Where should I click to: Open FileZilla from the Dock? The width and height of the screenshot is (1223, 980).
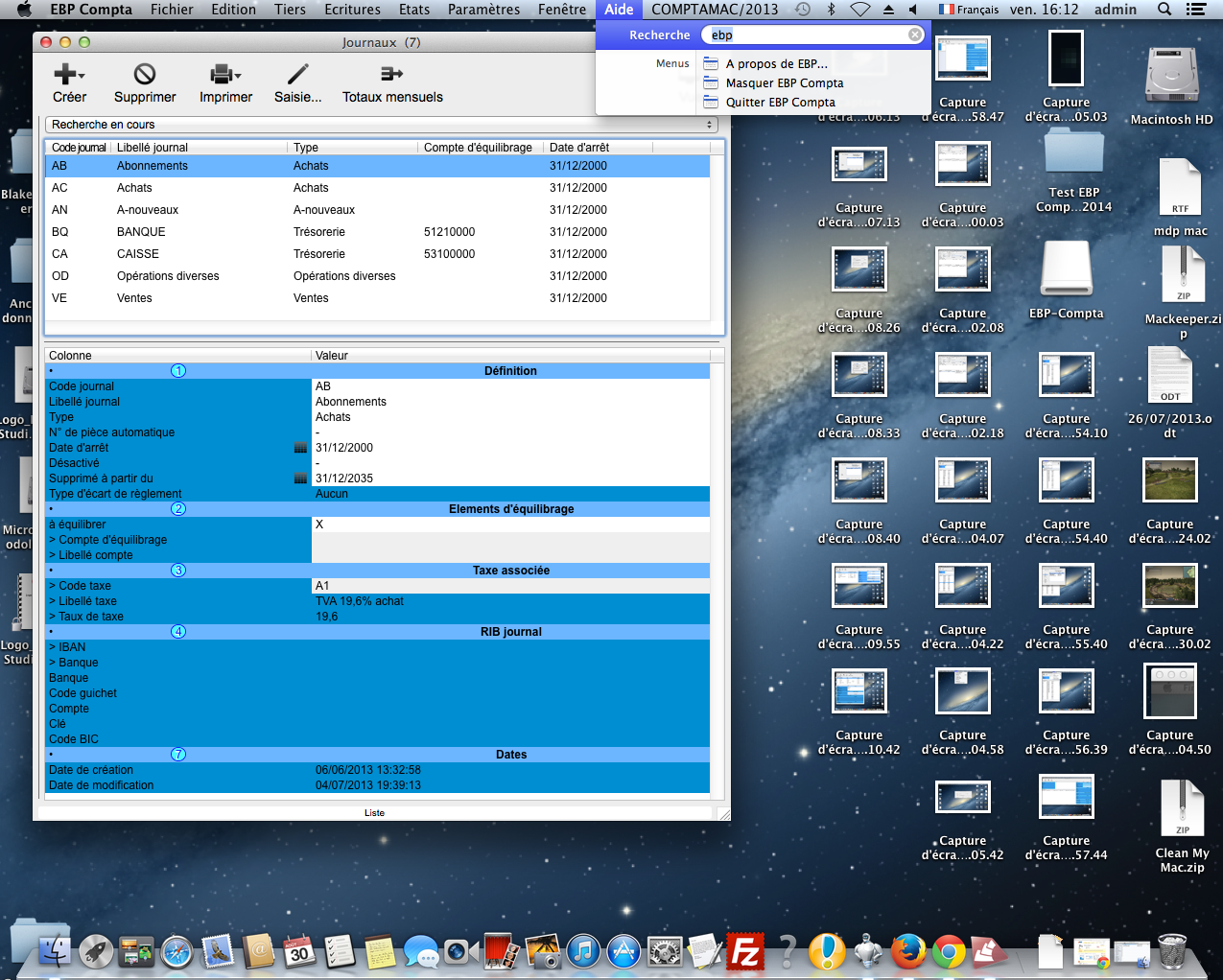point(745,952)
